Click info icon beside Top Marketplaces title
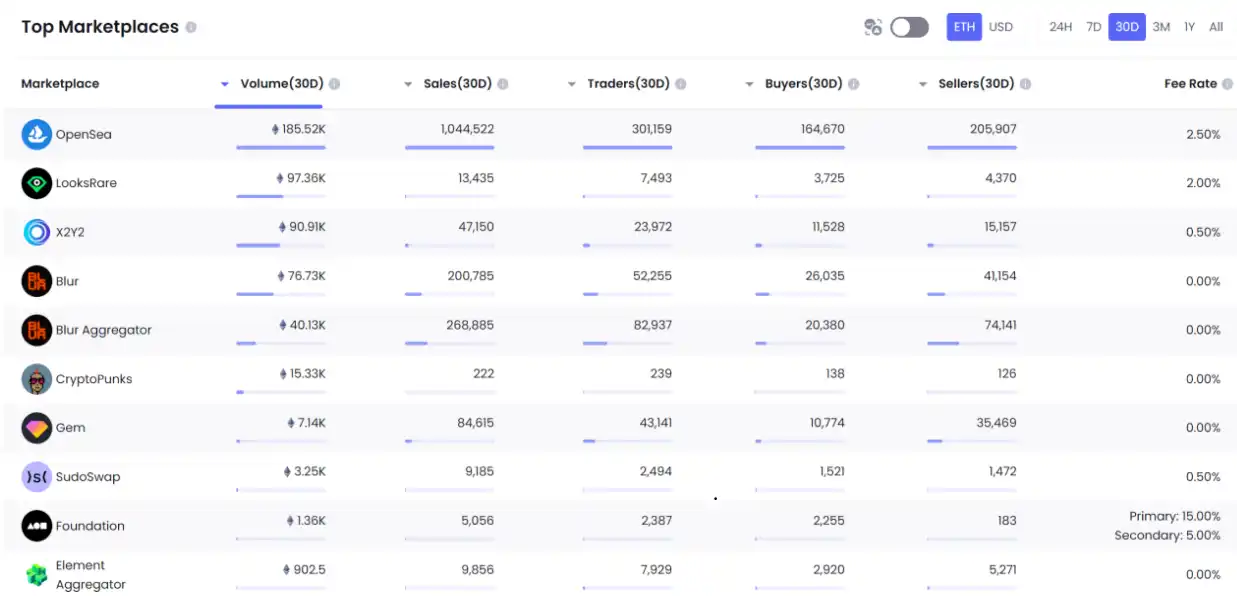 [191, 28]
